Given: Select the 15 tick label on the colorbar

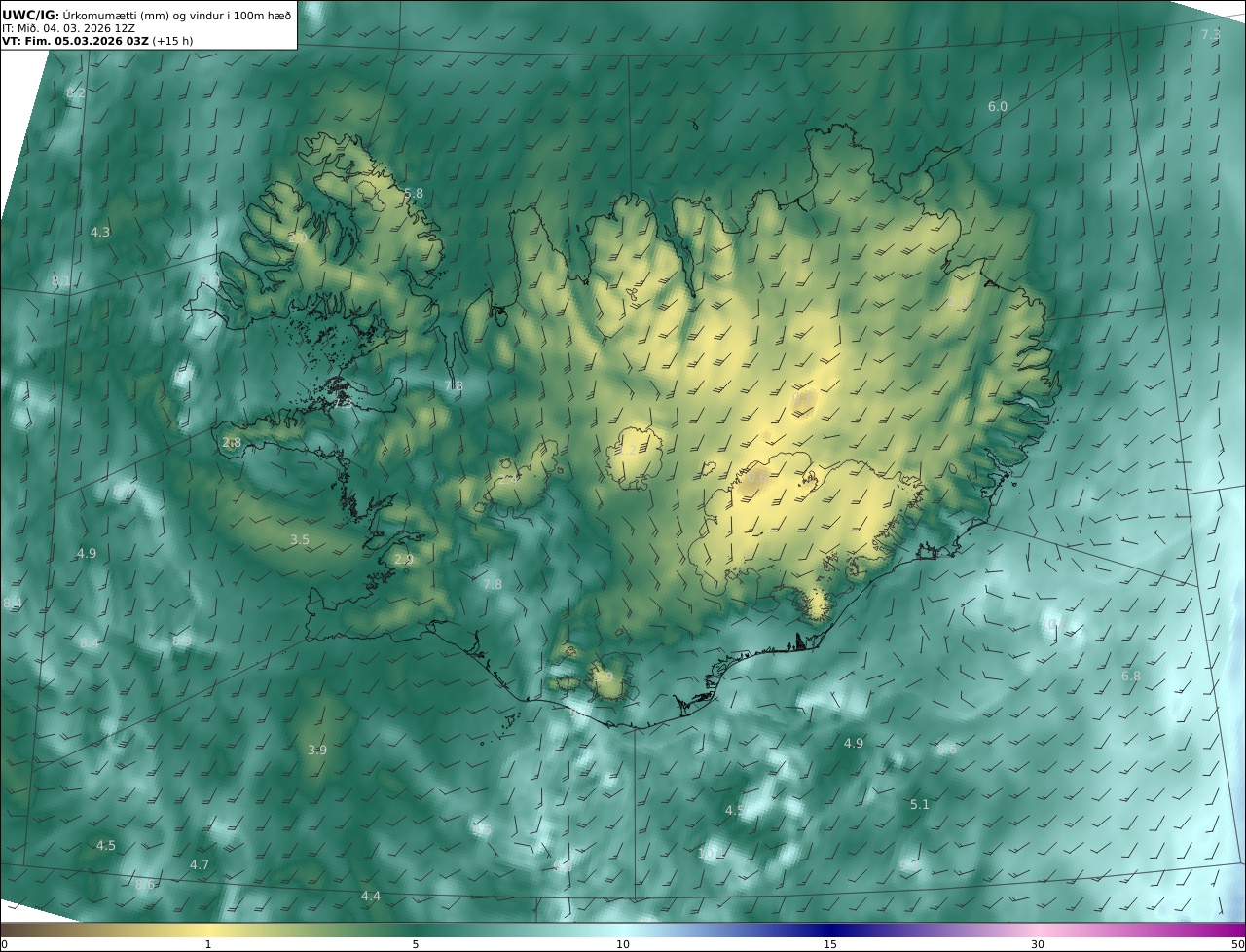Looking at the screenshot, I should point(830,944).
